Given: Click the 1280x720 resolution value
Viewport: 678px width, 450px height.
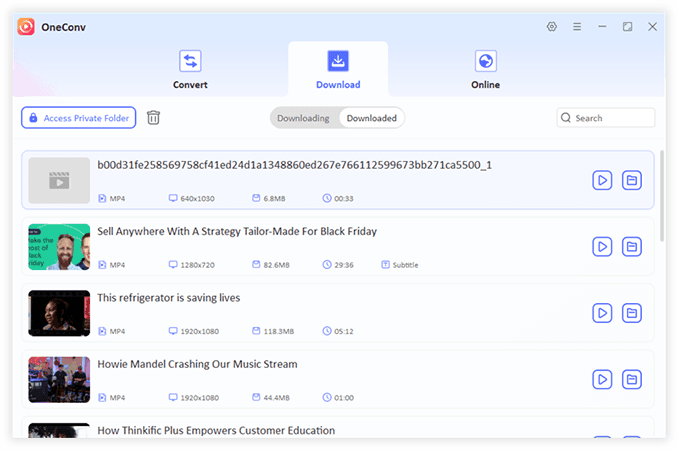Looking at the screenshot, I should (x=197, y=265).
